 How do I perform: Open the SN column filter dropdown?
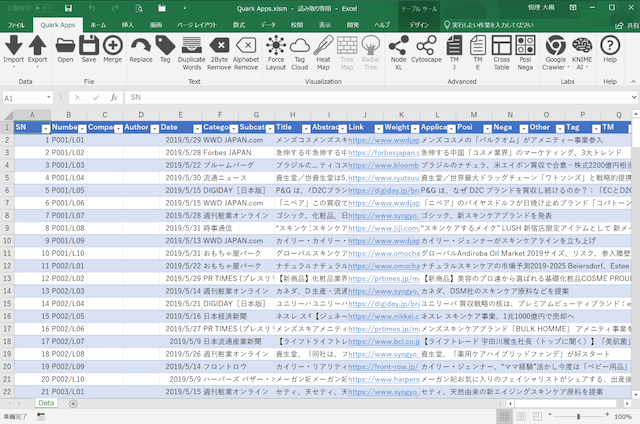pos(46,129)
